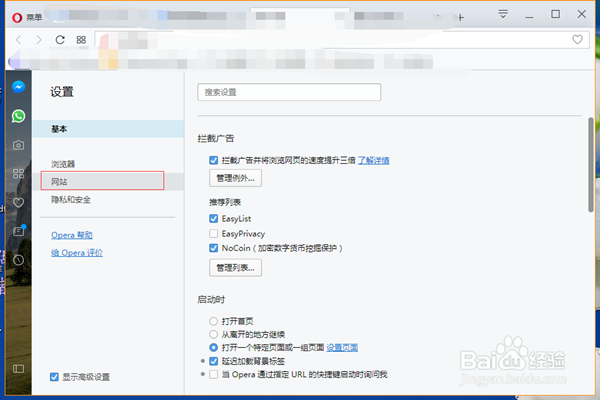Image resolution: width=600 pixels, height=400 pixels.
Task: Maximize the Opera window
Action: click(555, 14)
